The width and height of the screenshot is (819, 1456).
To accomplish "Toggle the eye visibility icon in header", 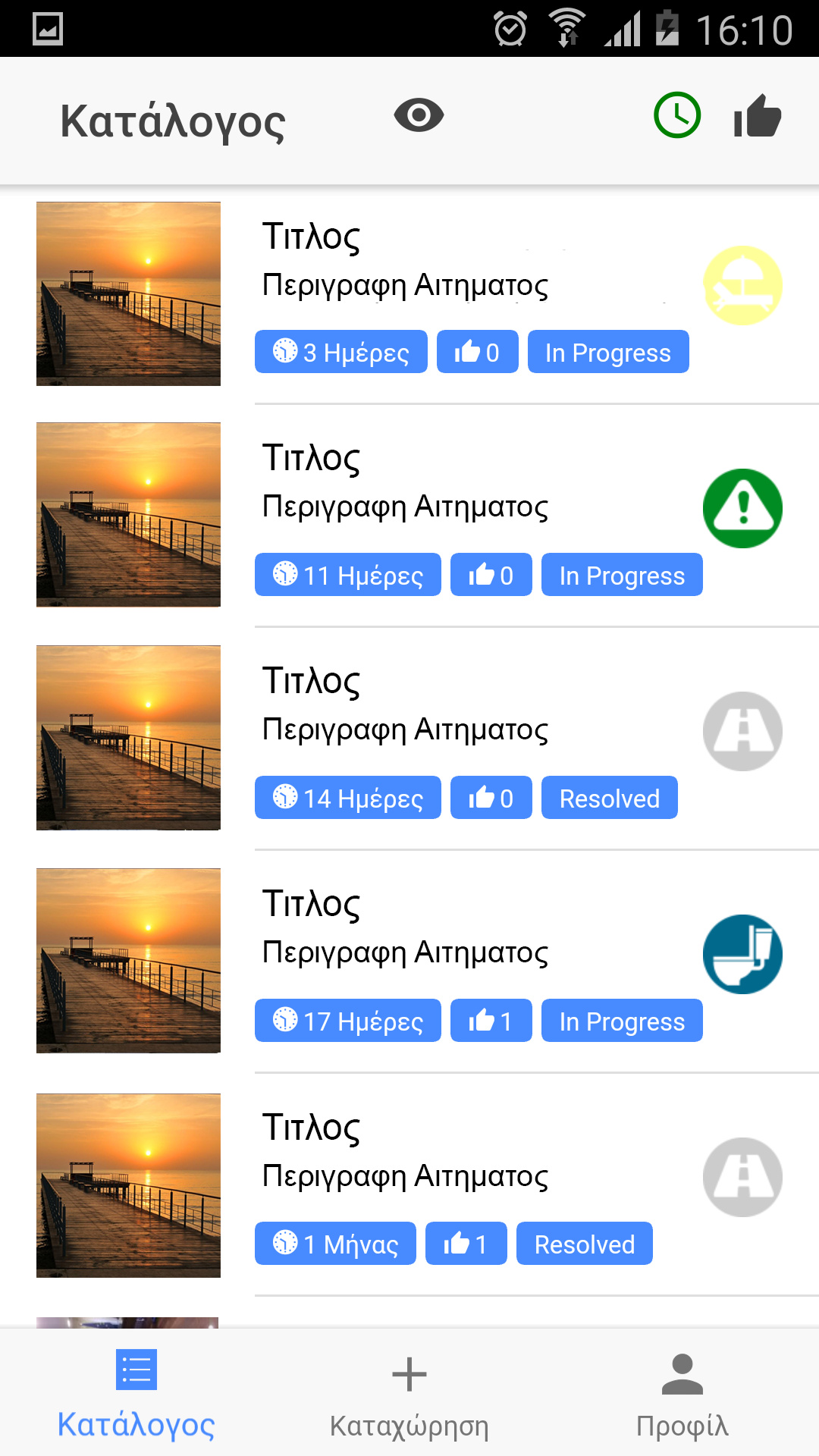I will [x=419, y=116].
